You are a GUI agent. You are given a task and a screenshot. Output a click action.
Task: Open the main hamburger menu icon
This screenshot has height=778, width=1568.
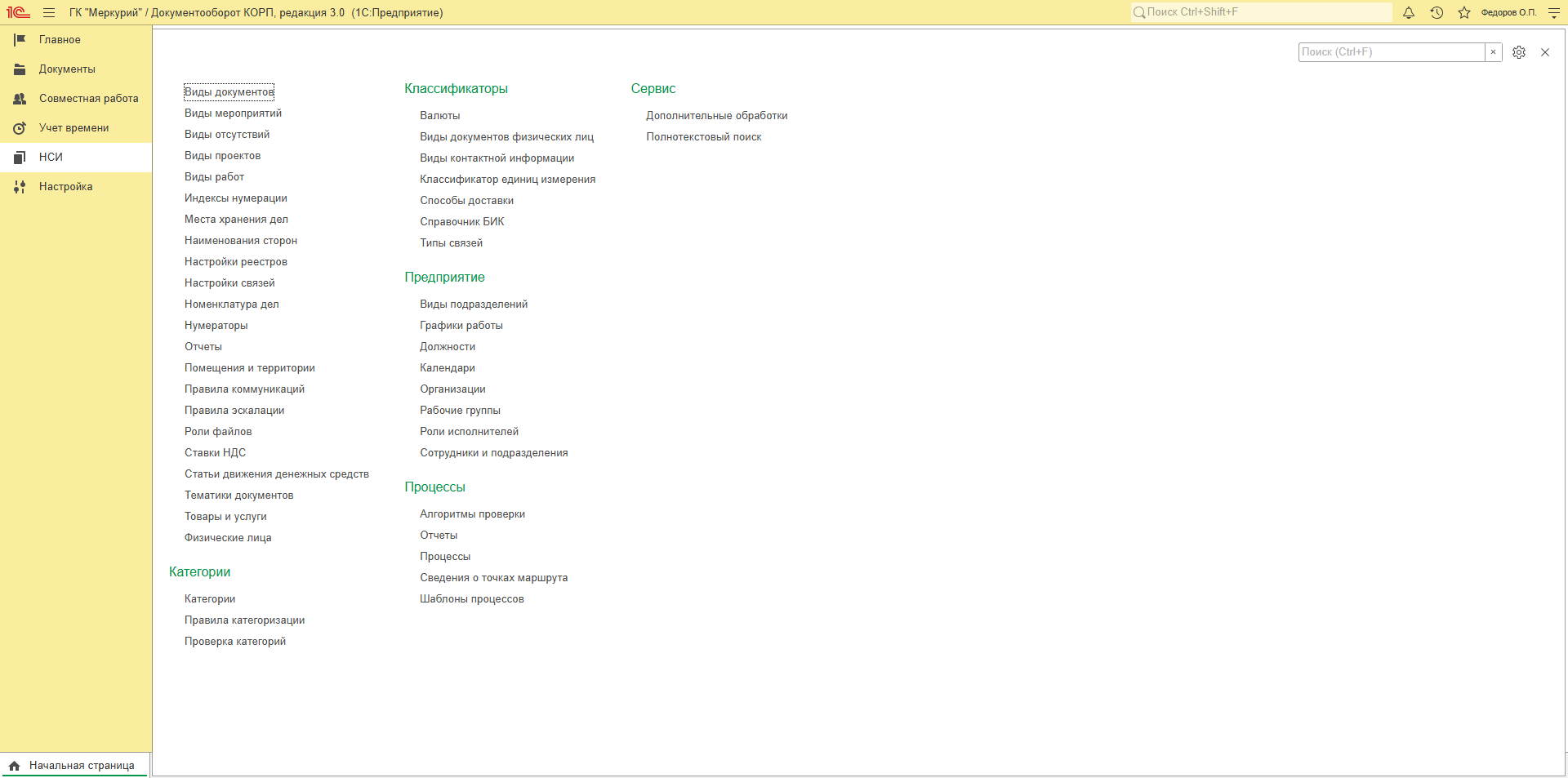tap(49, 12)
